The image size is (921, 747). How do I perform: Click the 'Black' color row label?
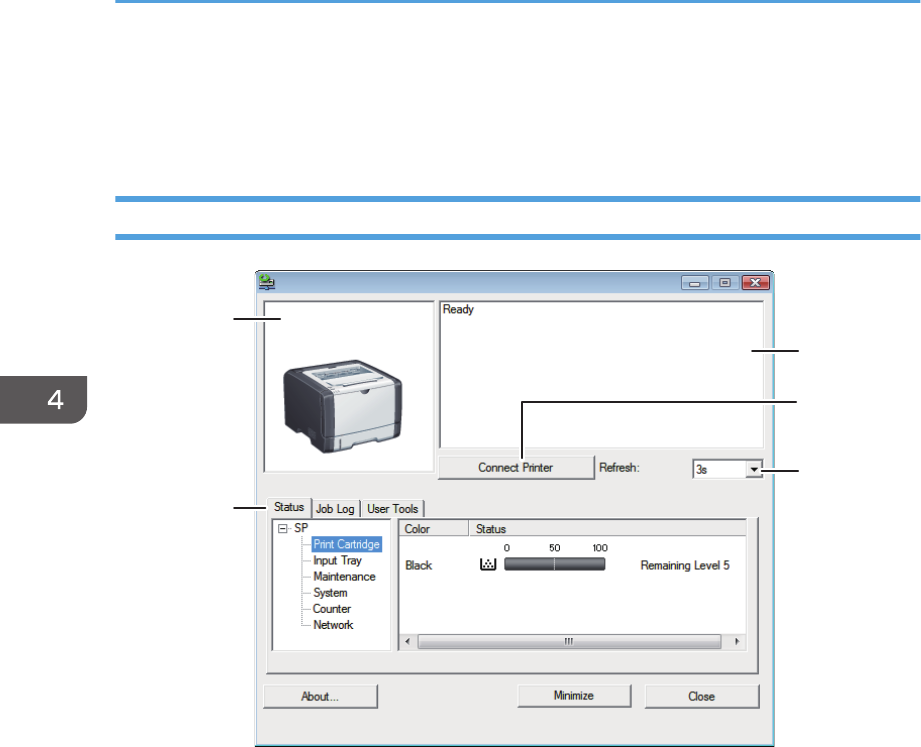click(x=419, y=566)
